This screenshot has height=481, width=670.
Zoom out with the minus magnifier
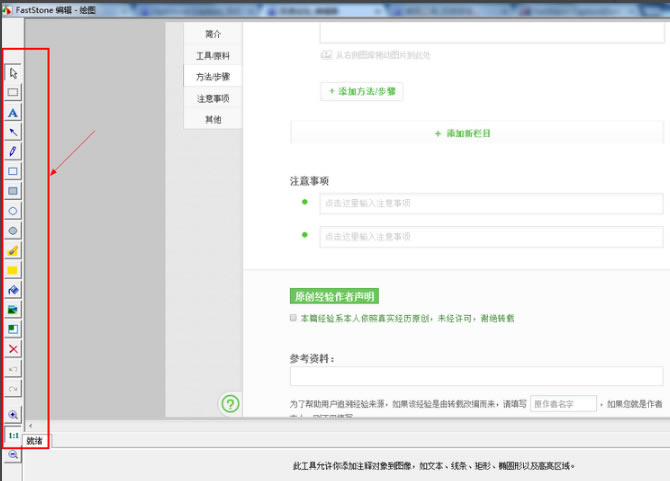click(13, 454)
